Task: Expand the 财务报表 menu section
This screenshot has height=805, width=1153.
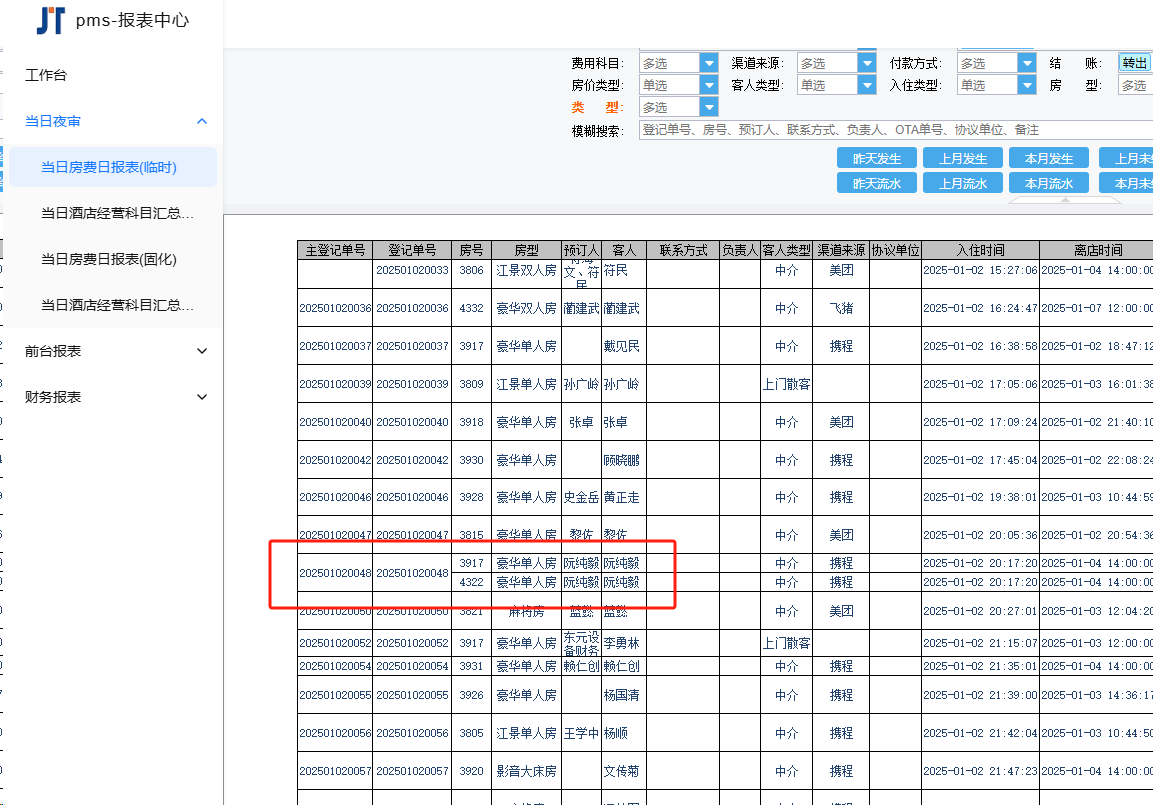Action: click(x=202, y=397)
